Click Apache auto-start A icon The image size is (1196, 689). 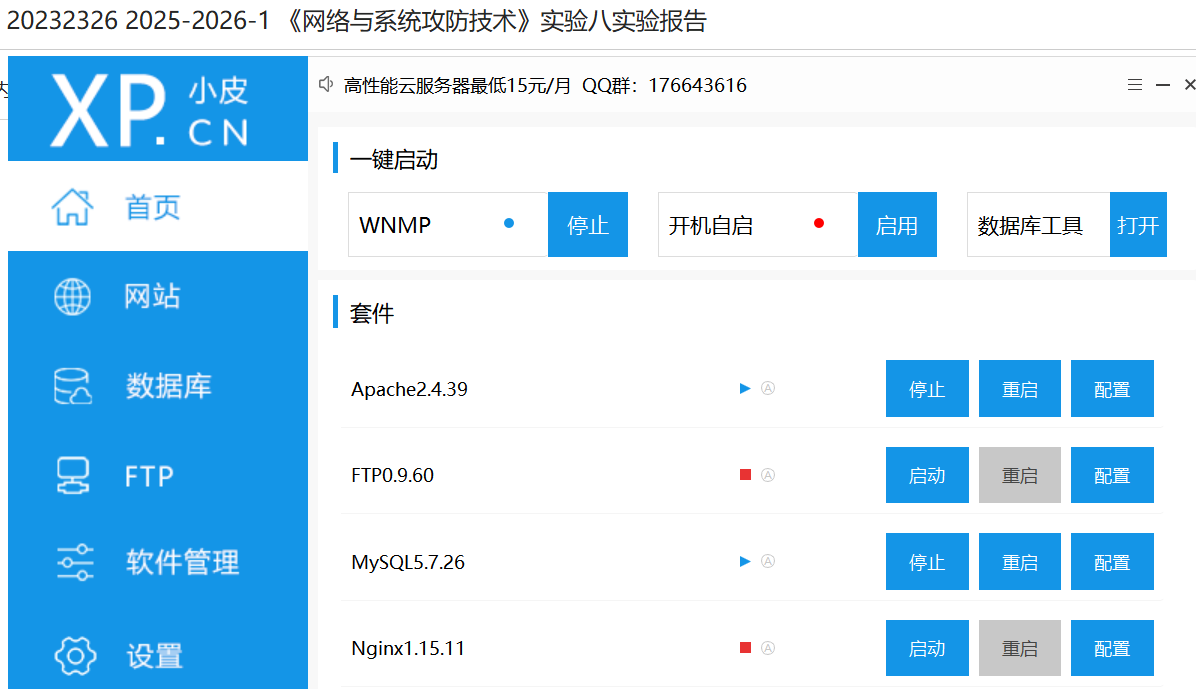pyautogui.click(x=768, y=388)
